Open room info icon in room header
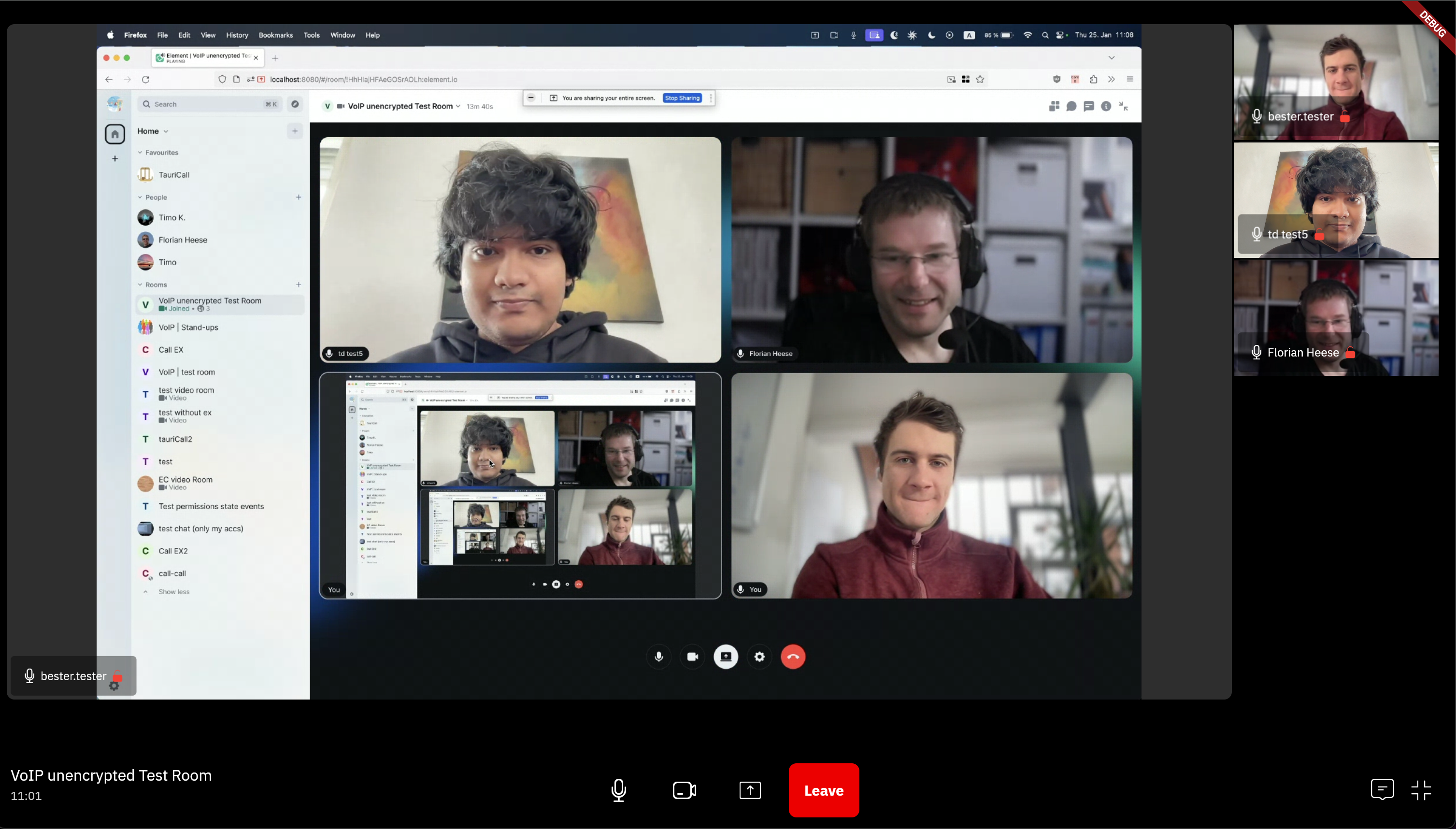The image size is (1456, 829). click(1105, 106)
